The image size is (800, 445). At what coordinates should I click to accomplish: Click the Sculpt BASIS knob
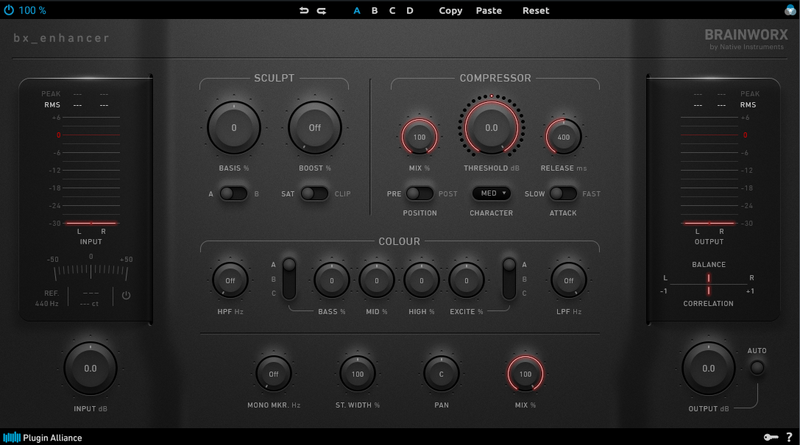[x=234, y=128]
